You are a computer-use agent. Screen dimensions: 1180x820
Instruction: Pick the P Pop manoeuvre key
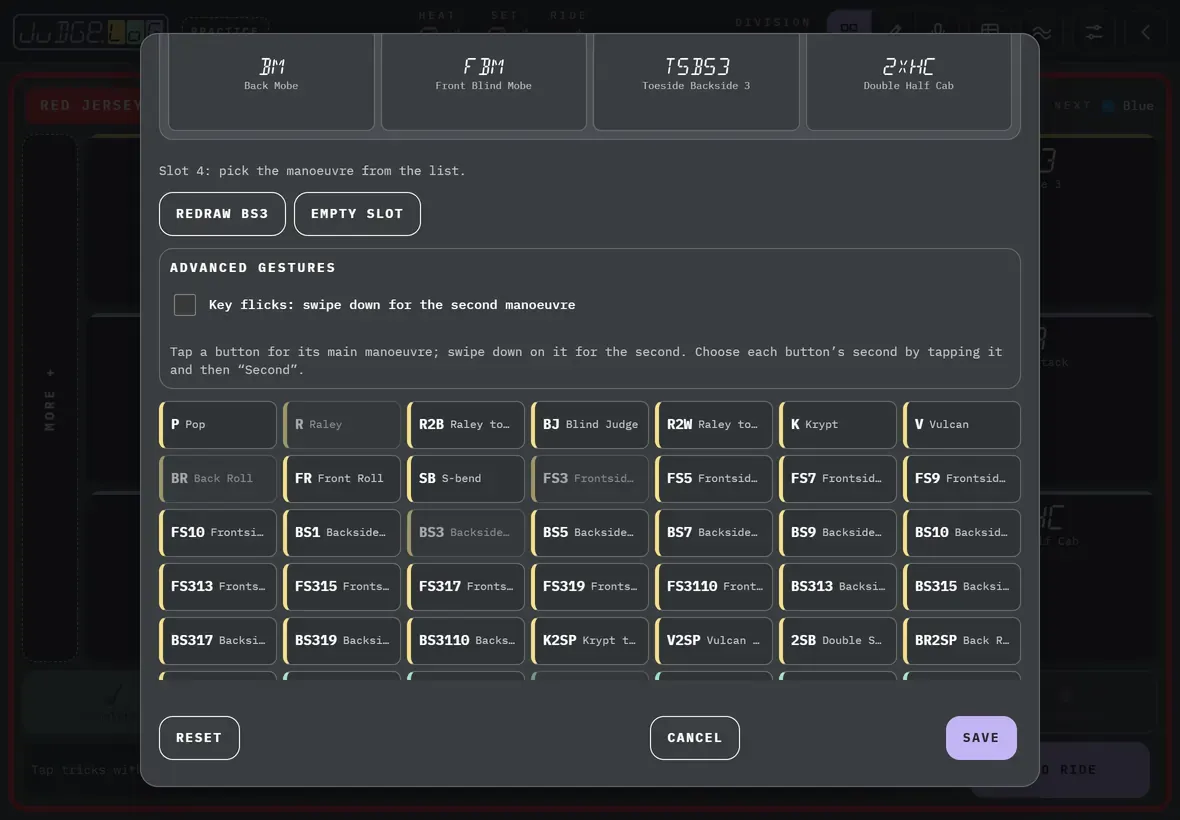(218, 424)
